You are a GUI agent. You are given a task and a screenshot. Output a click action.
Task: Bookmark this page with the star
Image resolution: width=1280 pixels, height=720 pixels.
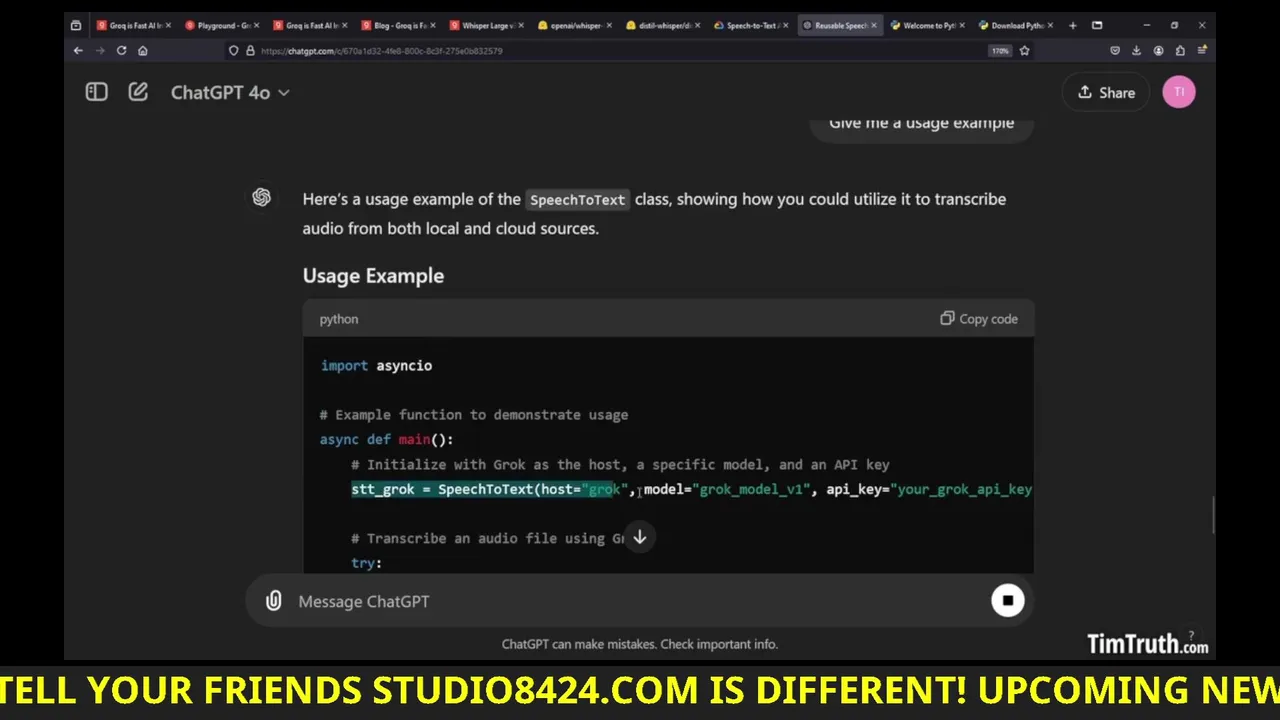coord(1024,51)
